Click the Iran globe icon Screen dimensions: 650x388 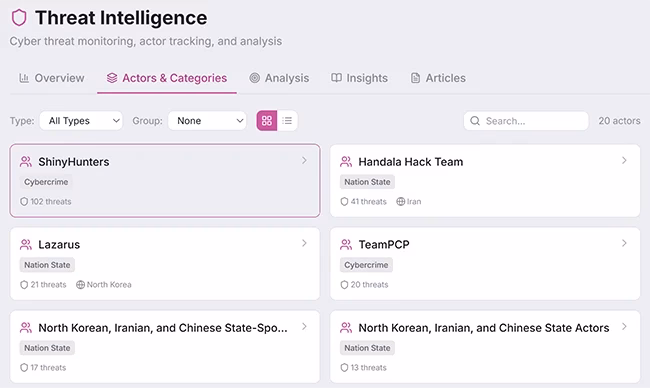tap(400, 201)
